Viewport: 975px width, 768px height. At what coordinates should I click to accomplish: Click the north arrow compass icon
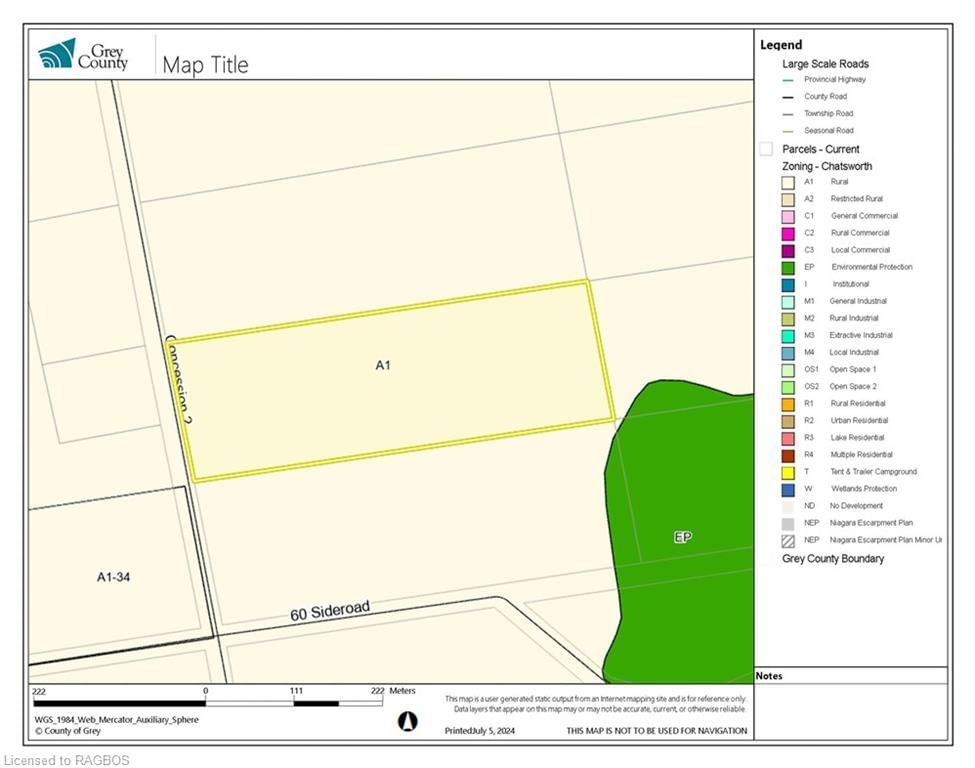(407, 721)
